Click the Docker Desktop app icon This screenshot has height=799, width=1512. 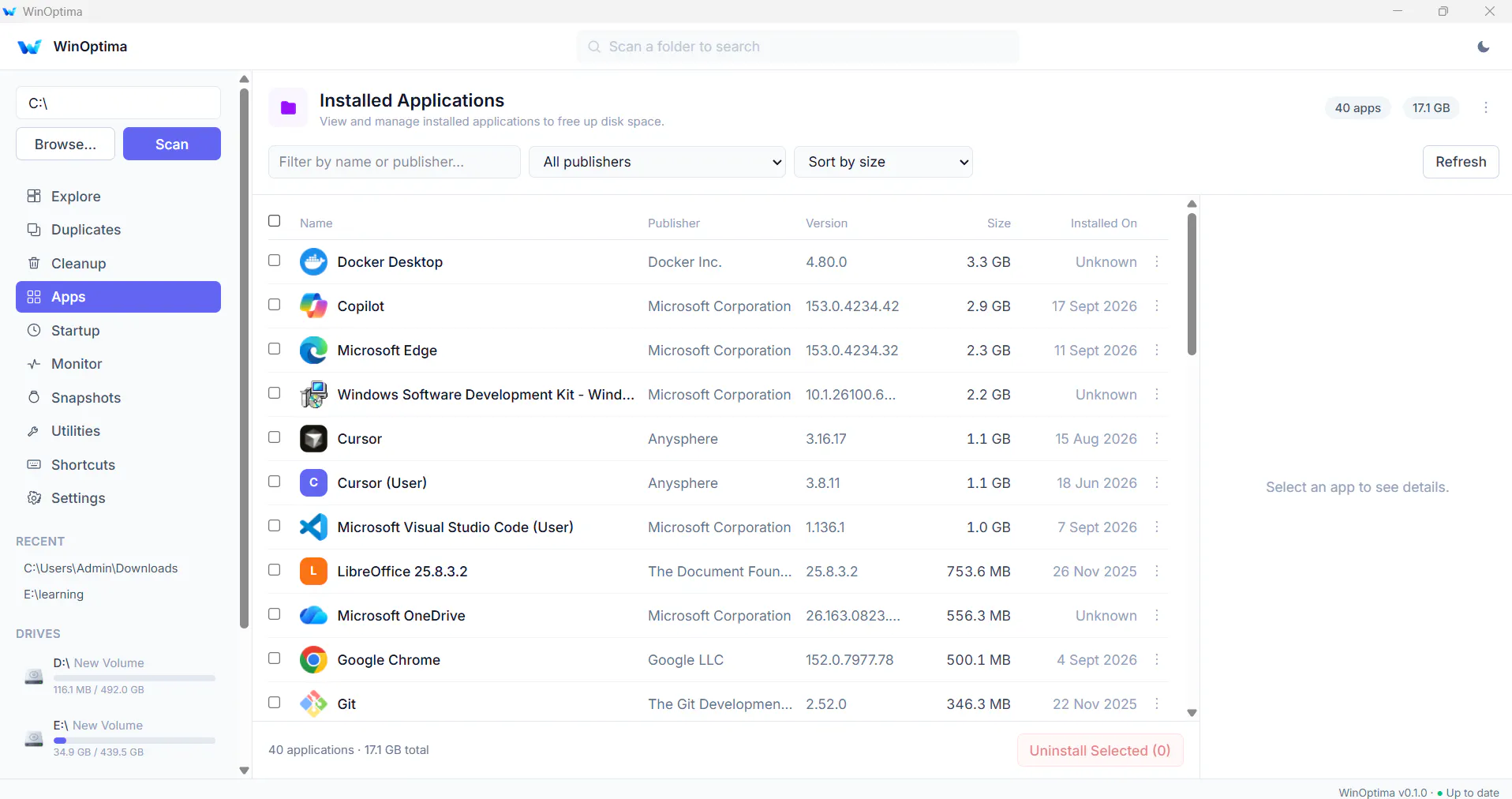[313, 261]
